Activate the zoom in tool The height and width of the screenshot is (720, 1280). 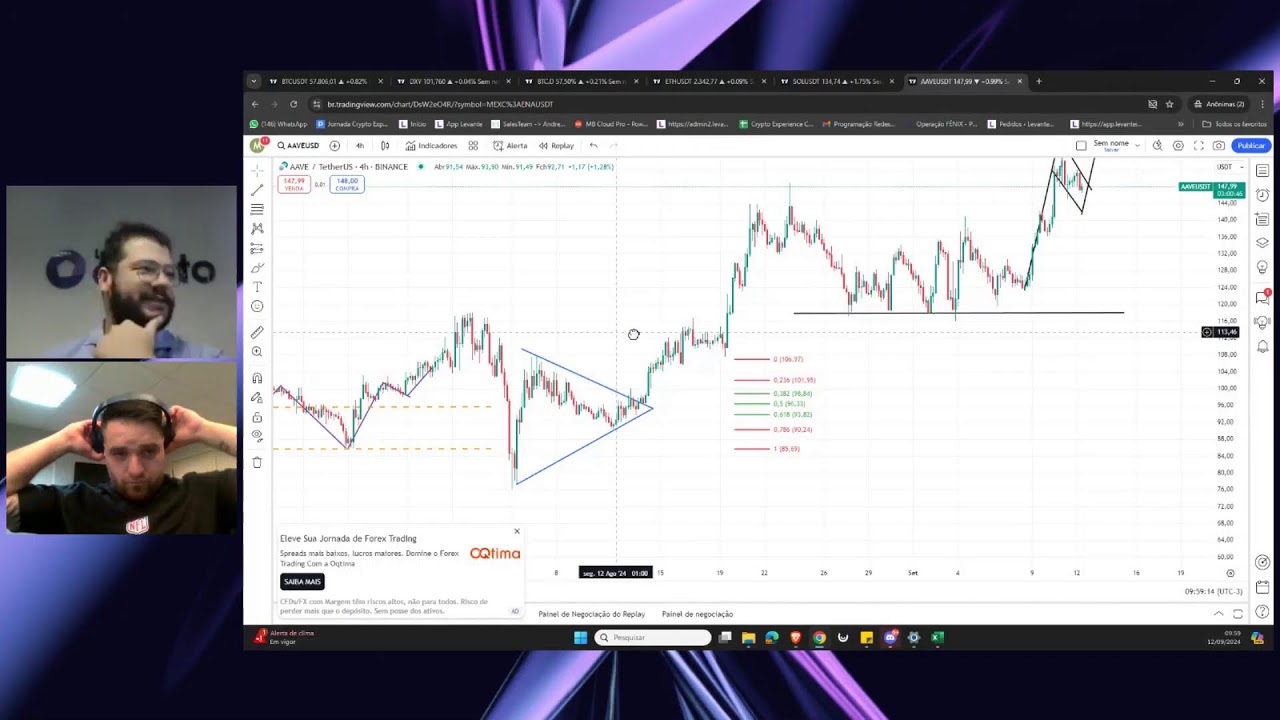(x=257, y=352)
